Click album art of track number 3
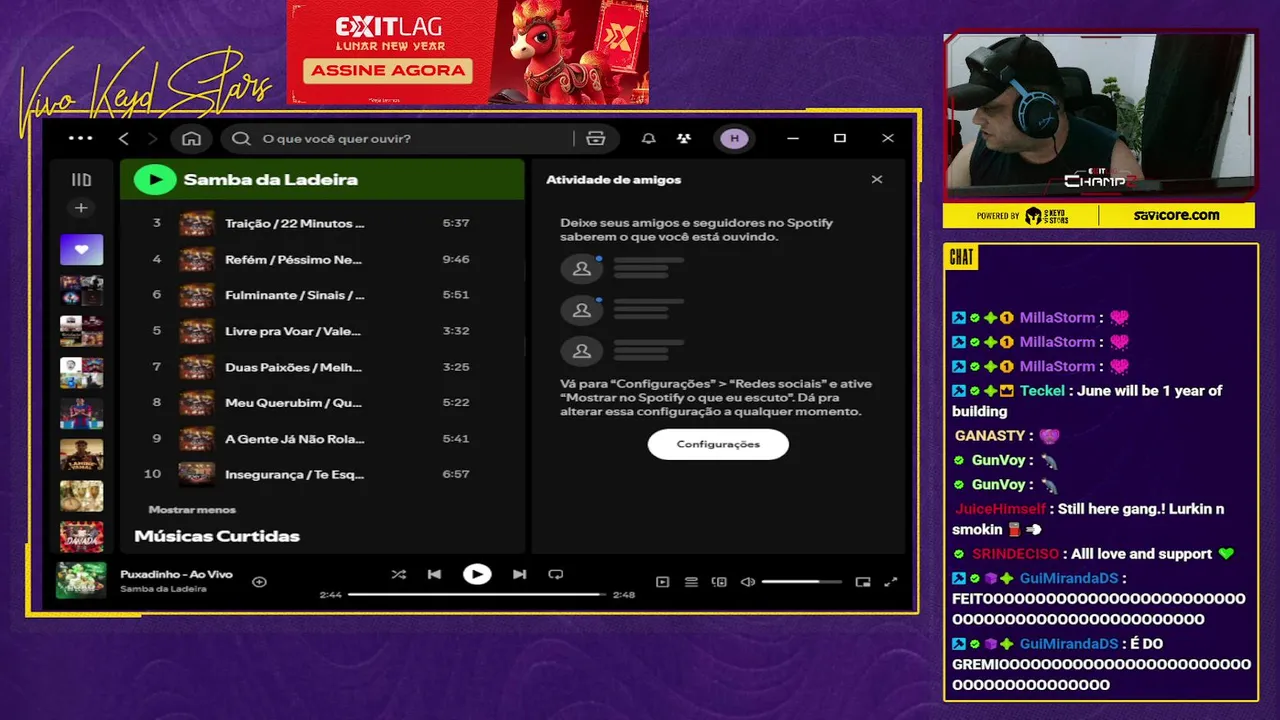The height and width of the screenshot is (720, 1280). click(196, 223)
